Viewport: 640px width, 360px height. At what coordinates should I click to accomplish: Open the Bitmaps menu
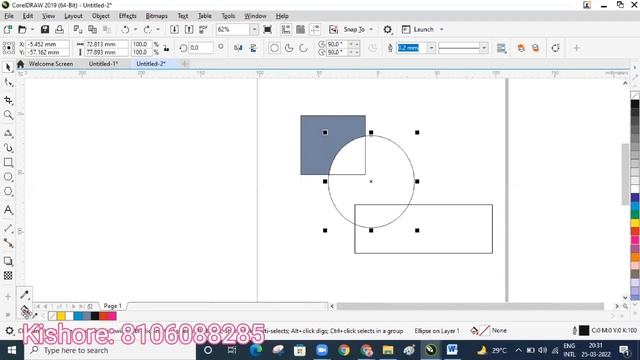coord(156,16)
